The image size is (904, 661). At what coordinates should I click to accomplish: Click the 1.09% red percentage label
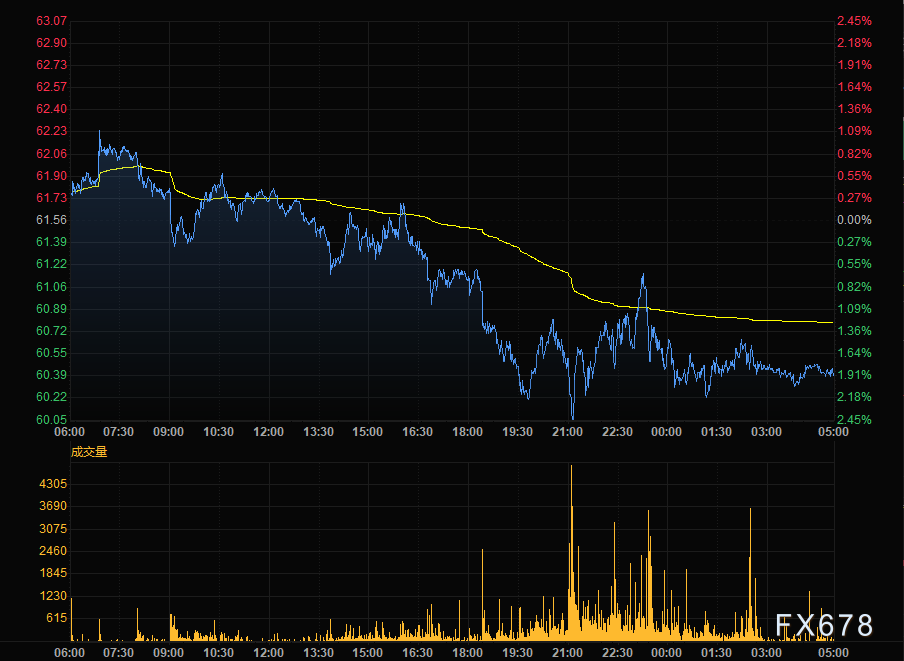coord(854,131)
